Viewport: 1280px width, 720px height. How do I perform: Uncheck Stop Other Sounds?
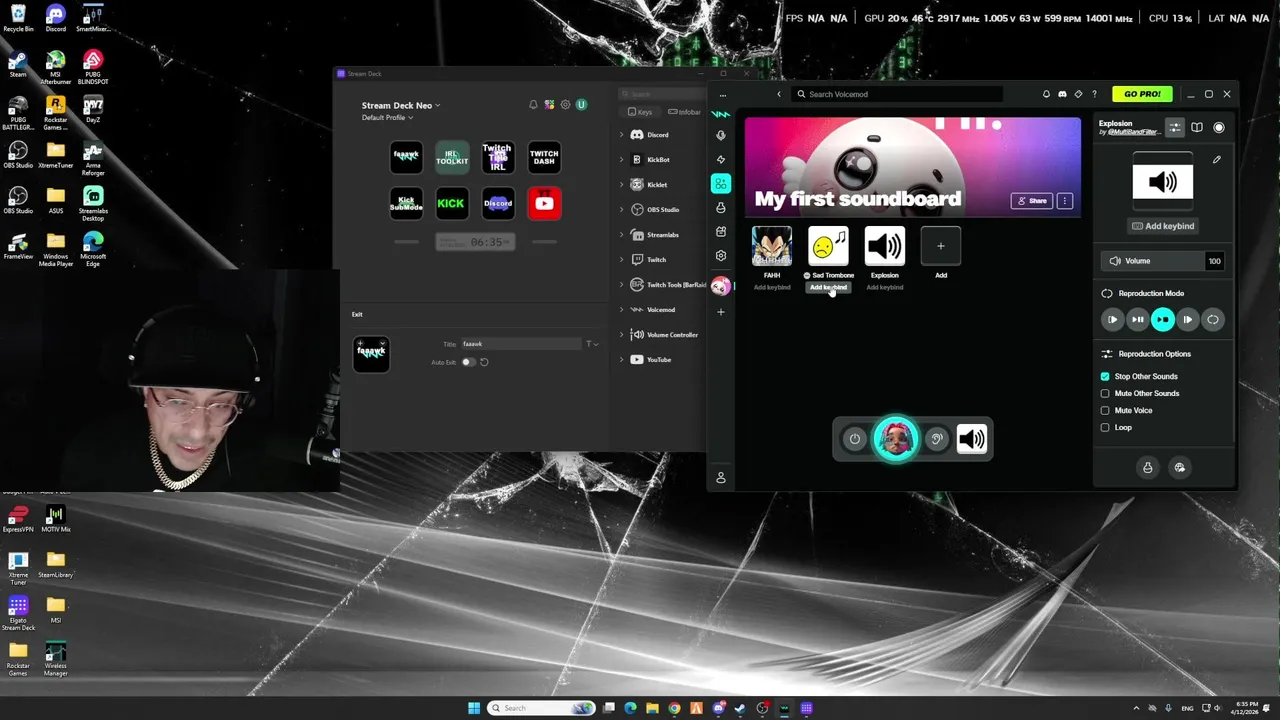pos(1105,376)
